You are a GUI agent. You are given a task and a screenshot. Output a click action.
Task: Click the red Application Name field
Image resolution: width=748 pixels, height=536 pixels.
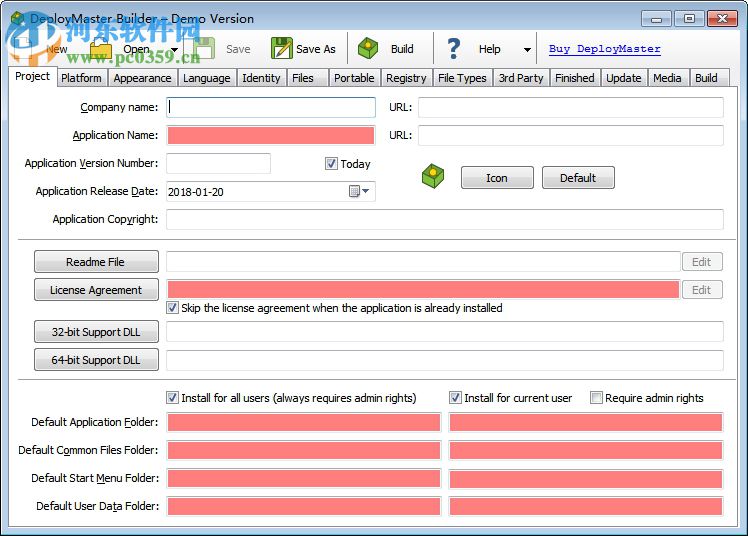(271, 136)
